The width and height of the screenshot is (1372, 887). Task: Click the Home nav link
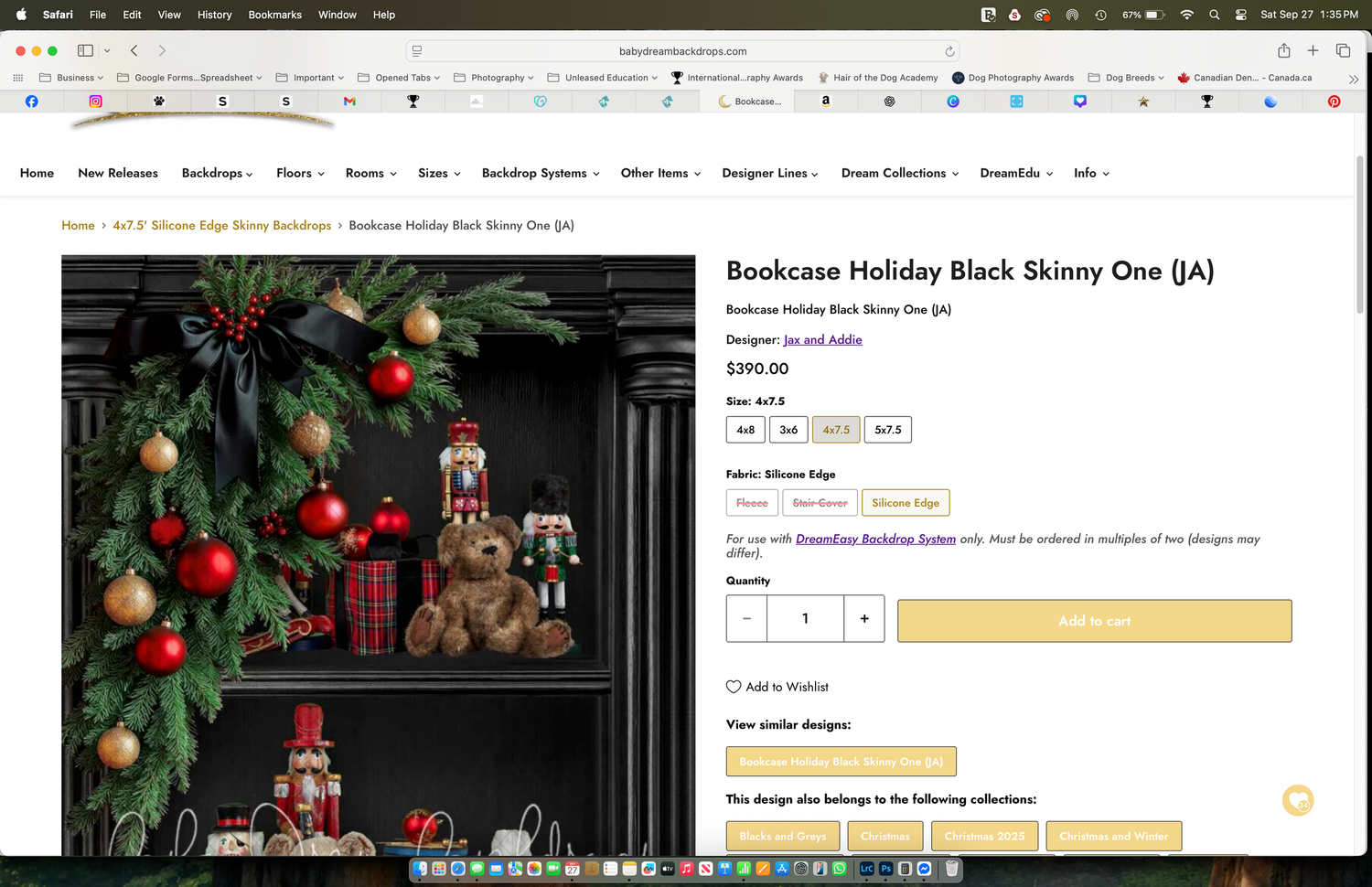click(x=37, y=173)
